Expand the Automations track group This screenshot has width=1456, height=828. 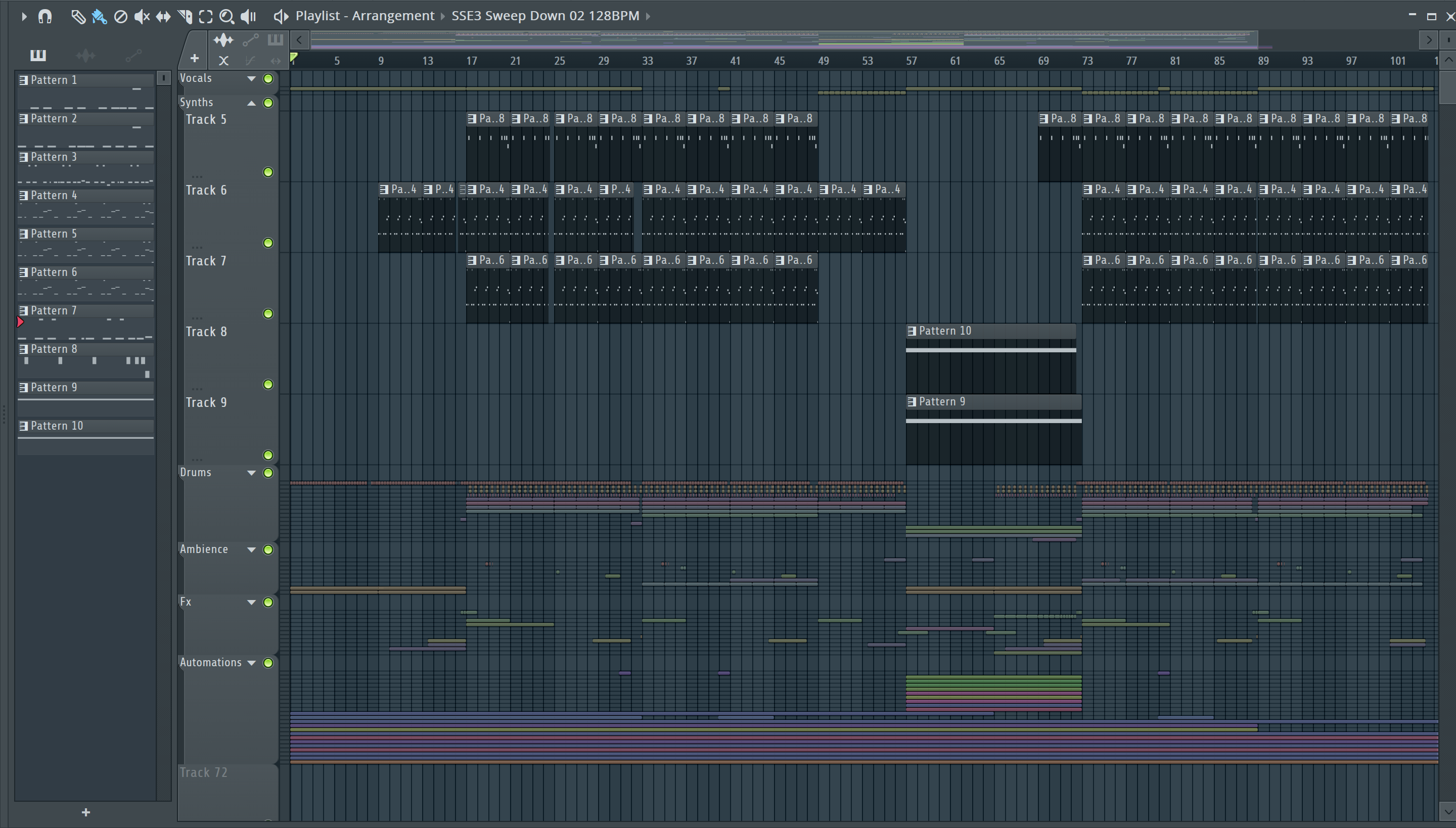251,663
